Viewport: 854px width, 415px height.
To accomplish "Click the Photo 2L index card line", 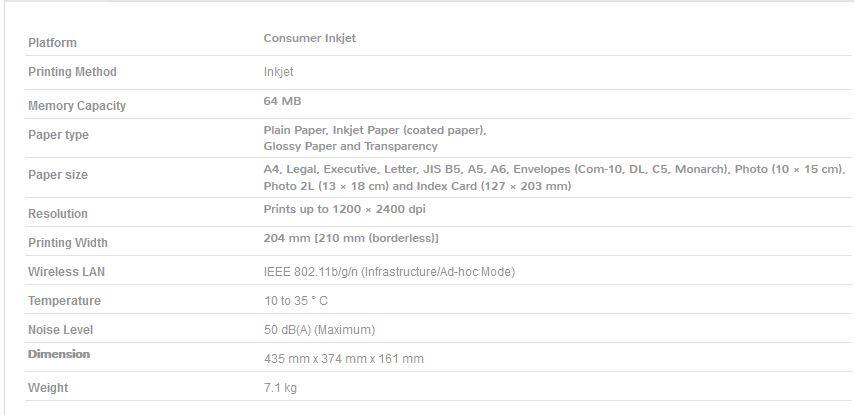I will click(x=417, y=186).
